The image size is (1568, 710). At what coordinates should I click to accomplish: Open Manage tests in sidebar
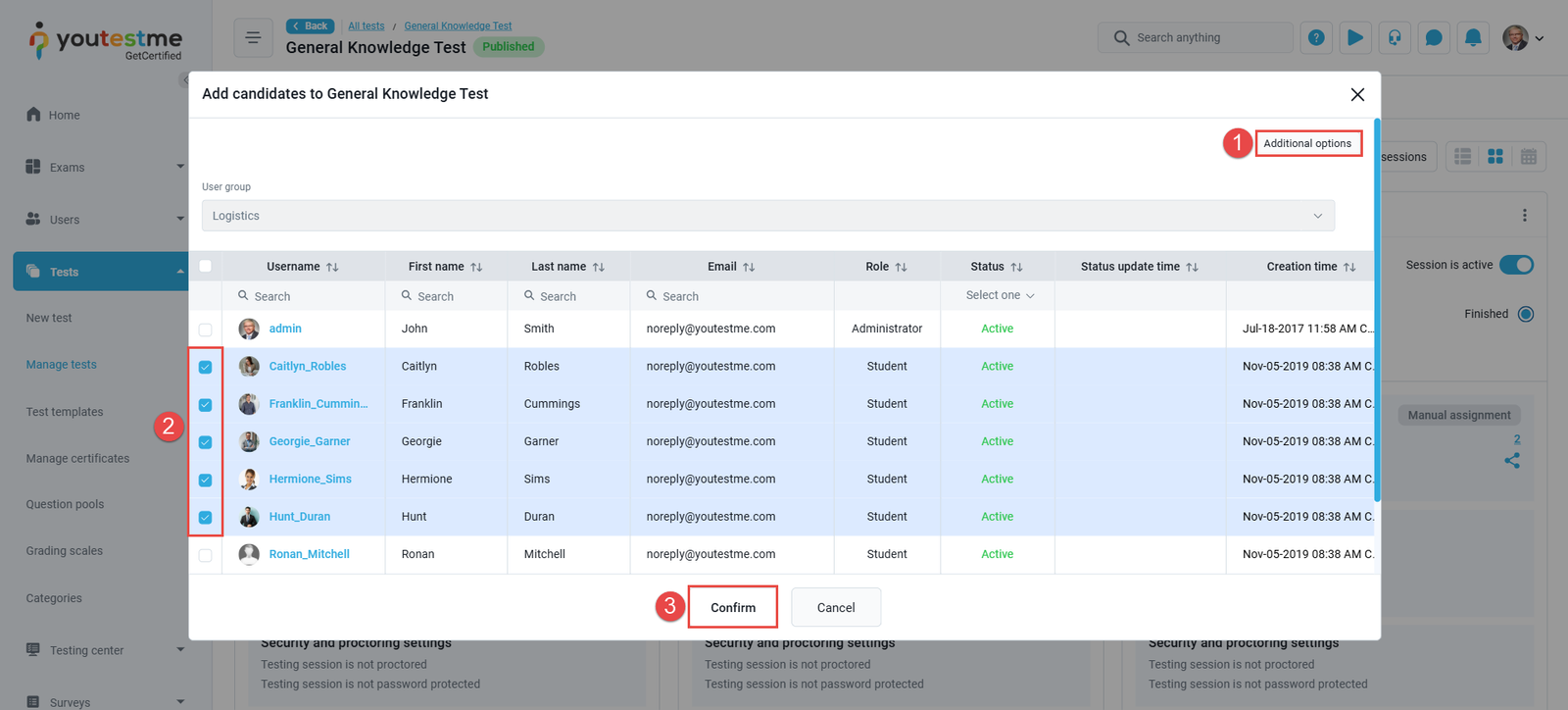61,365
